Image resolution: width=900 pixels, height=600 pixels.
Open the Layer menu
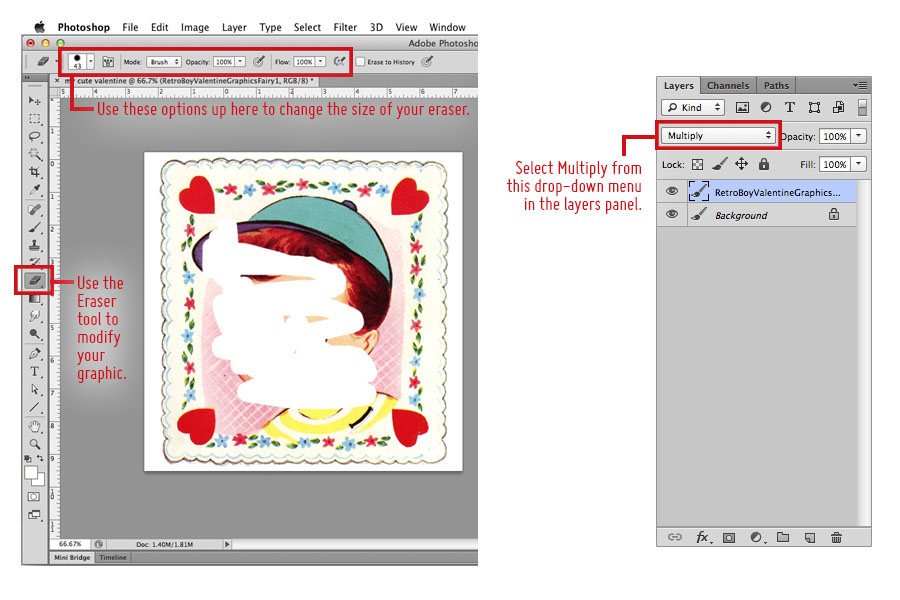click(x=234, y=27)
